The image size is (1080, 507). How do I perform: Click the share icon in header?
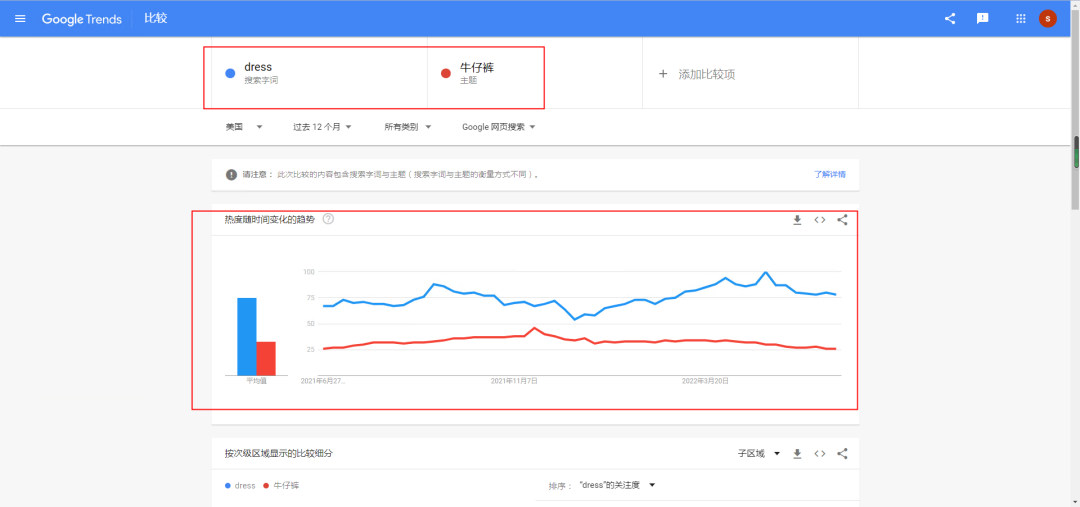tap(950, 18)
